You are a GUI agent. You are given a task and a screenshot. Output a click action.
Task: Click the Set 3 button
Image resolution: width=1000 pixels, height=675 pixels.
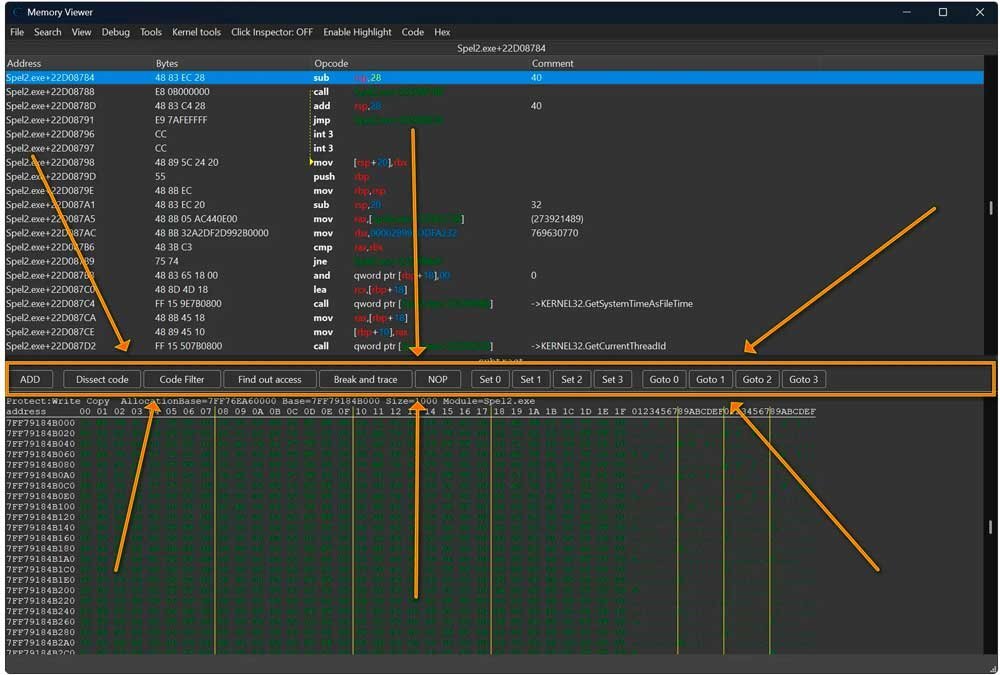pyautogui.click(x=612, y=379)
